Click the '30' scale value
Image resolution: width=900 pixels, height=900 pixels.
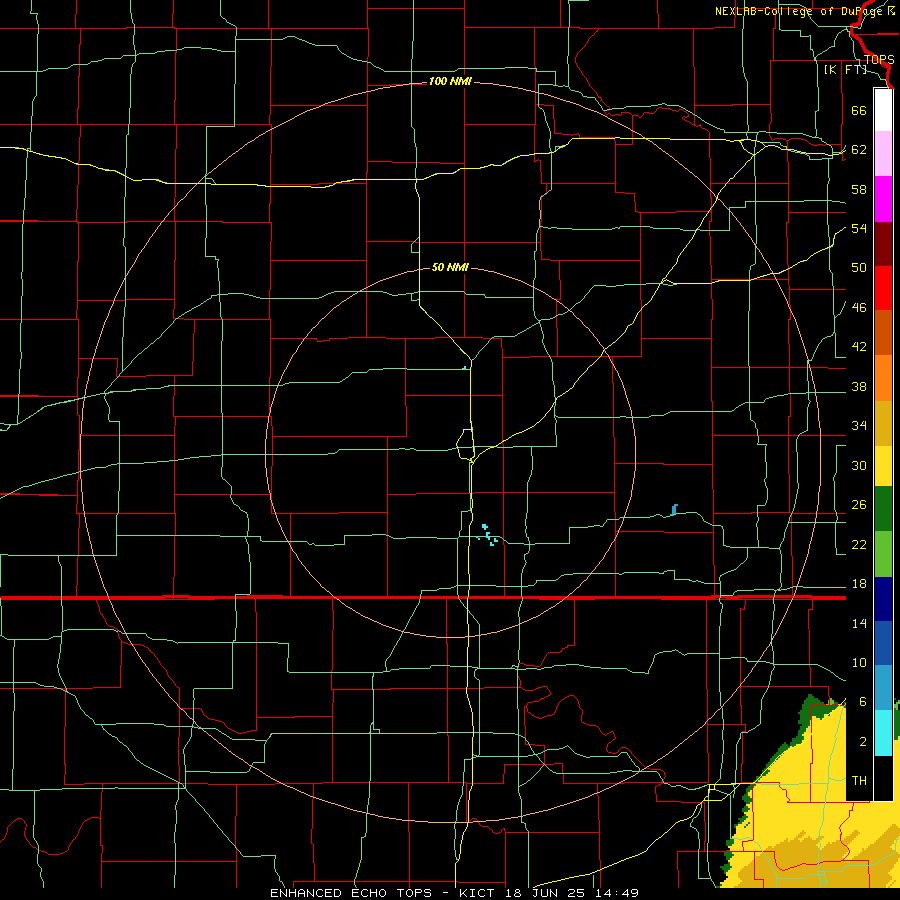(859, 465)
